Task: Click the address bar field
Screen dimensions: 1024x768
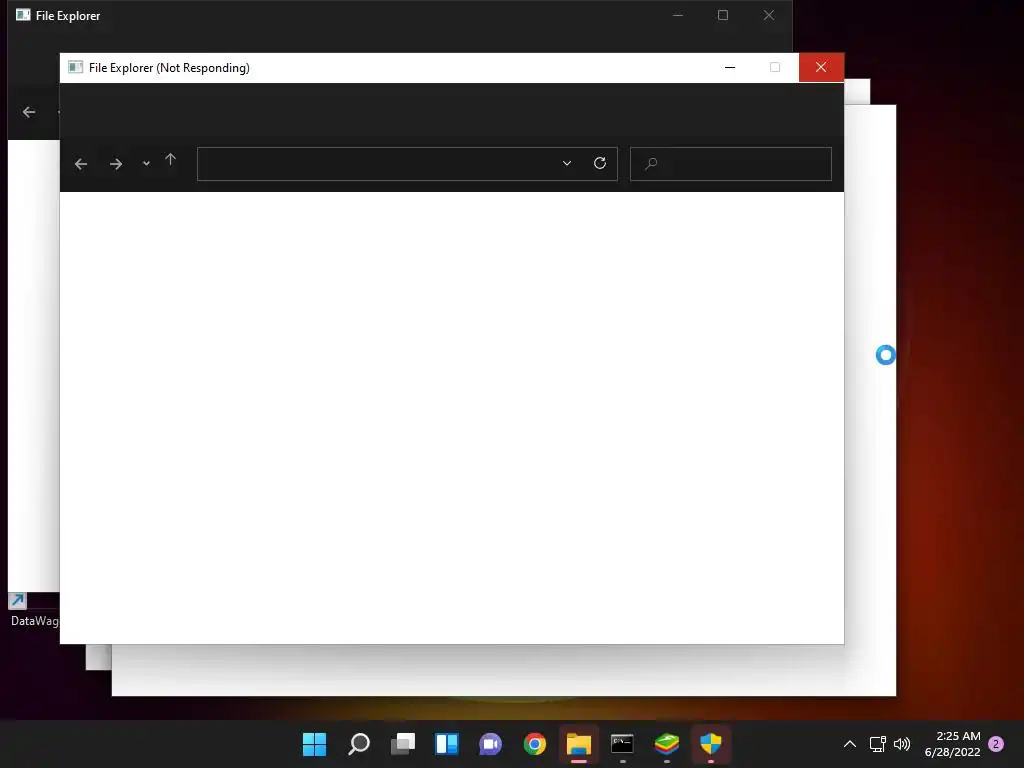Action: click(x=407, y=163)
